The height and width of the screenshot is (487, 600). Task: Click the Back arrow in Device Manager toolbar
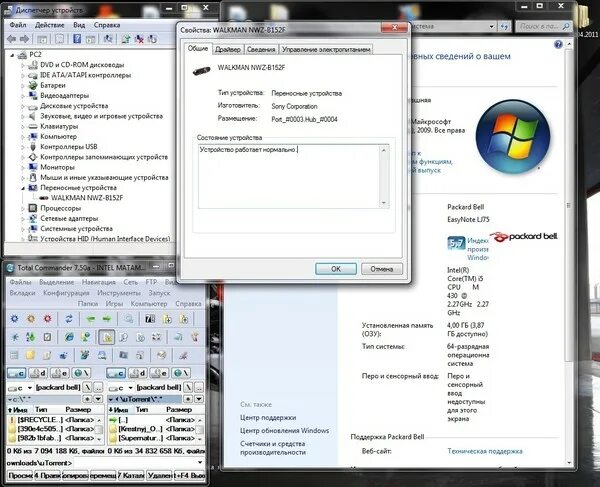pyautogui.click(x=11, y=39)
